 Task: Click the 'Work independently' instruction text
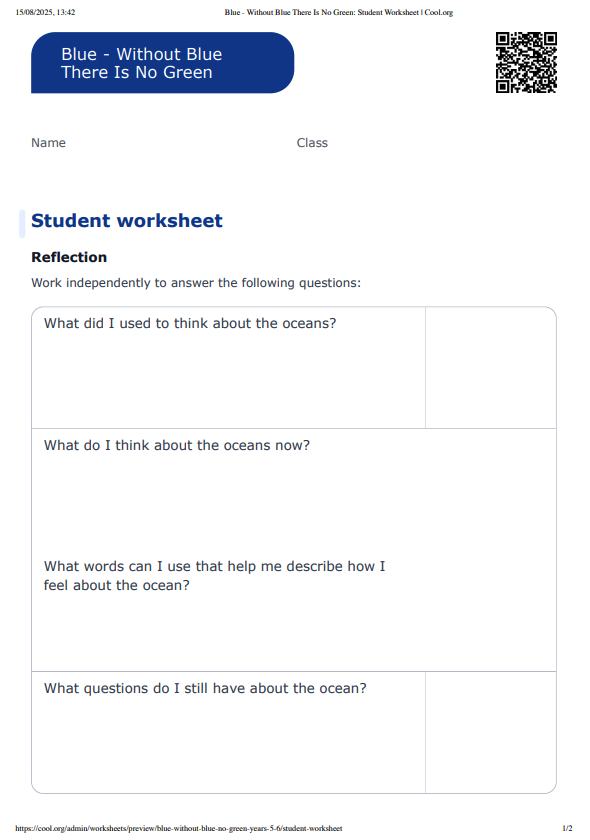point(196,283)
